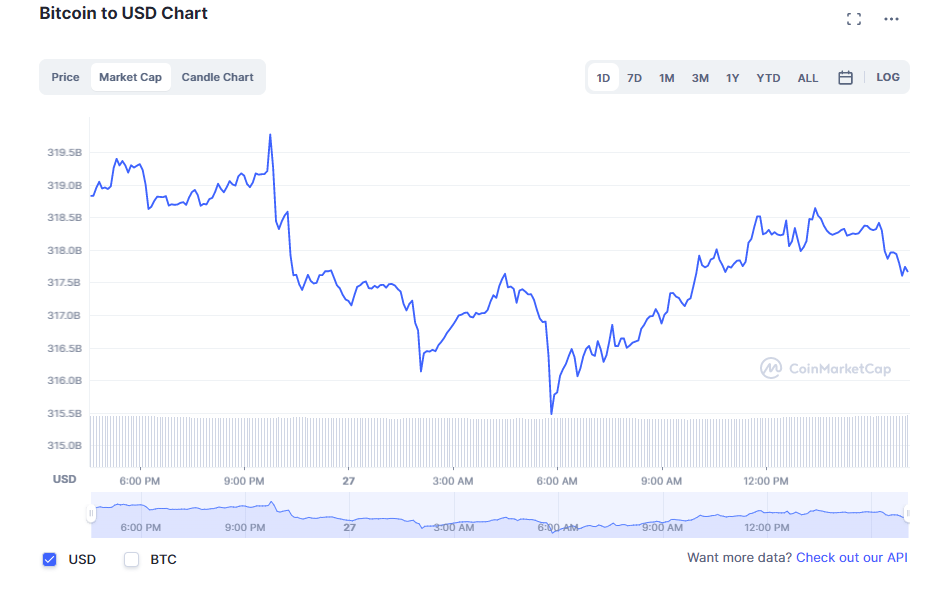931x591 pixels.
Task: Enter fullscreen chart mode
Action: [853, 19]
